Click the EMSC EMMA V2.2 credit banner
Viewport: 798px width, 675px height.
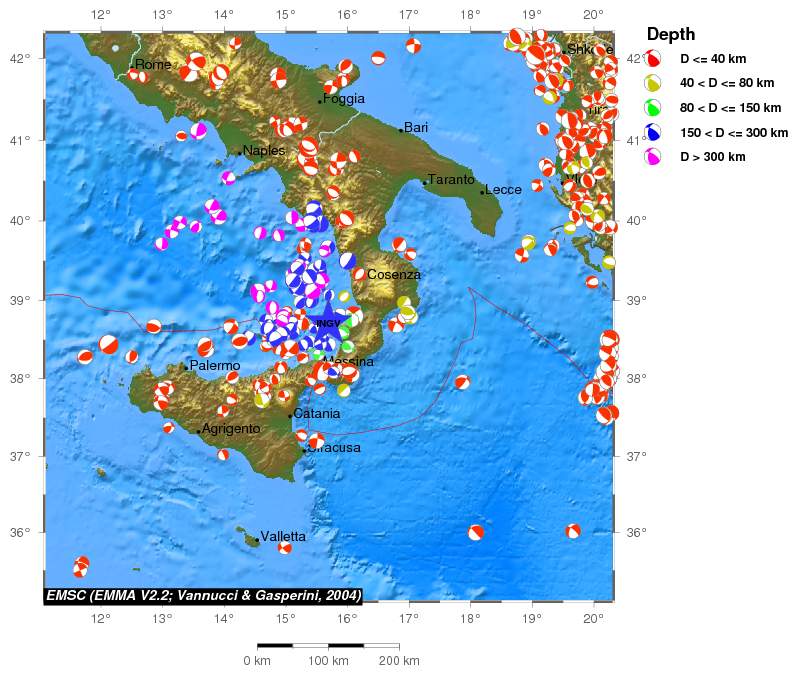pos(203,595)
